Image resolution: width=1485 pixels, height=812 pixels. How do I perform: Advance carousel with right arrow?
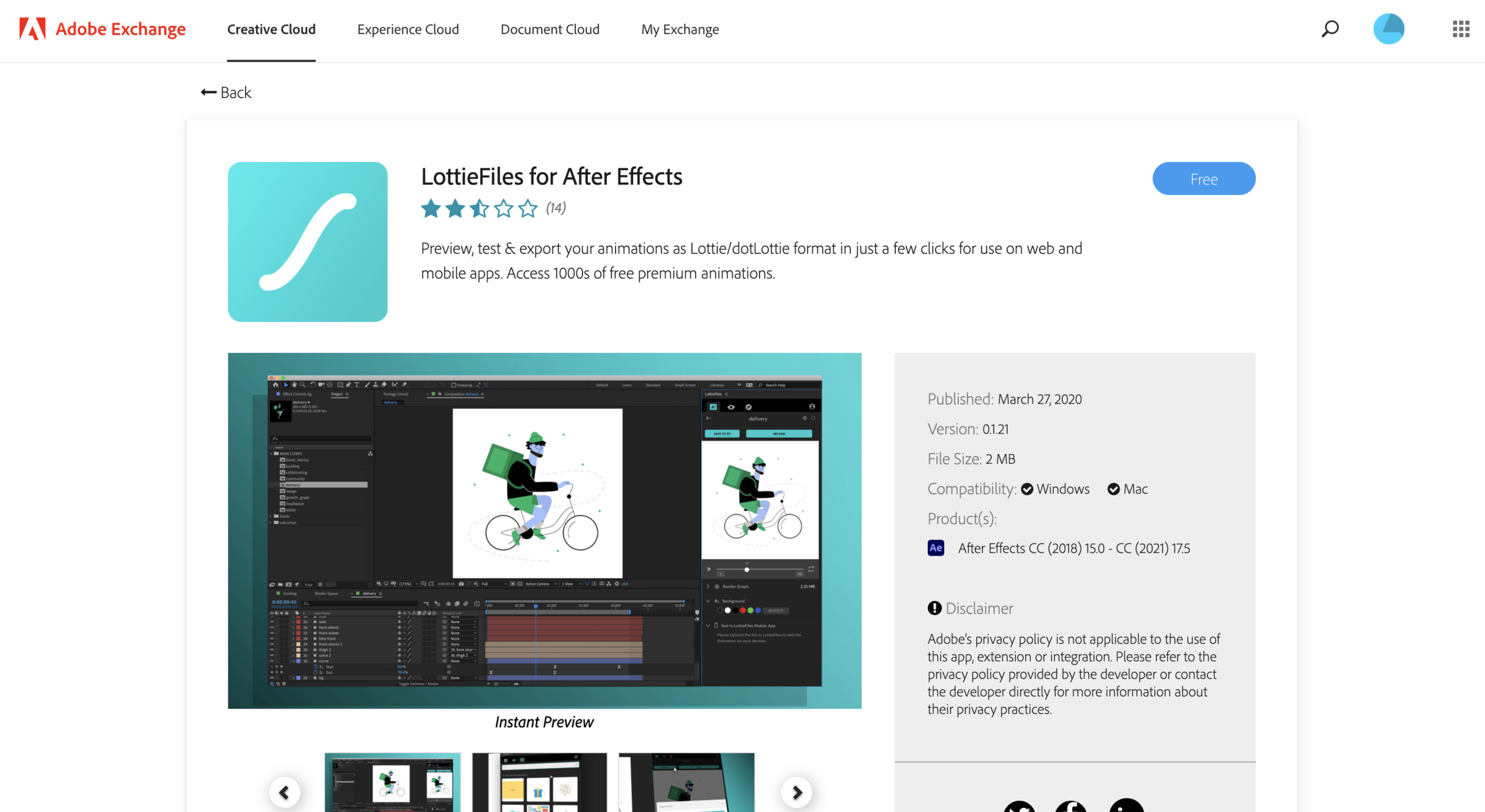797,792
